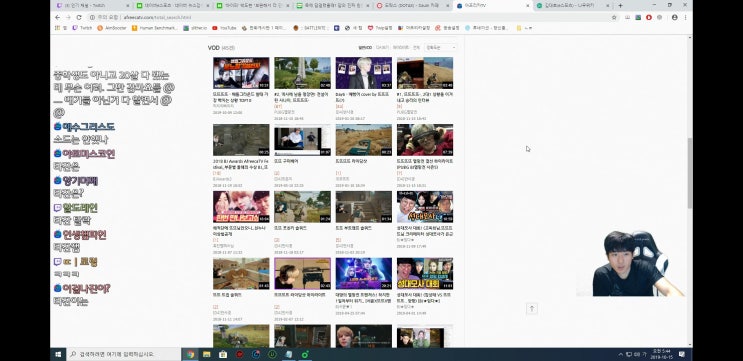Open the Chrome three-dot menu
Viewport: 743px width, 361px height.
click(x=685, y=17)
